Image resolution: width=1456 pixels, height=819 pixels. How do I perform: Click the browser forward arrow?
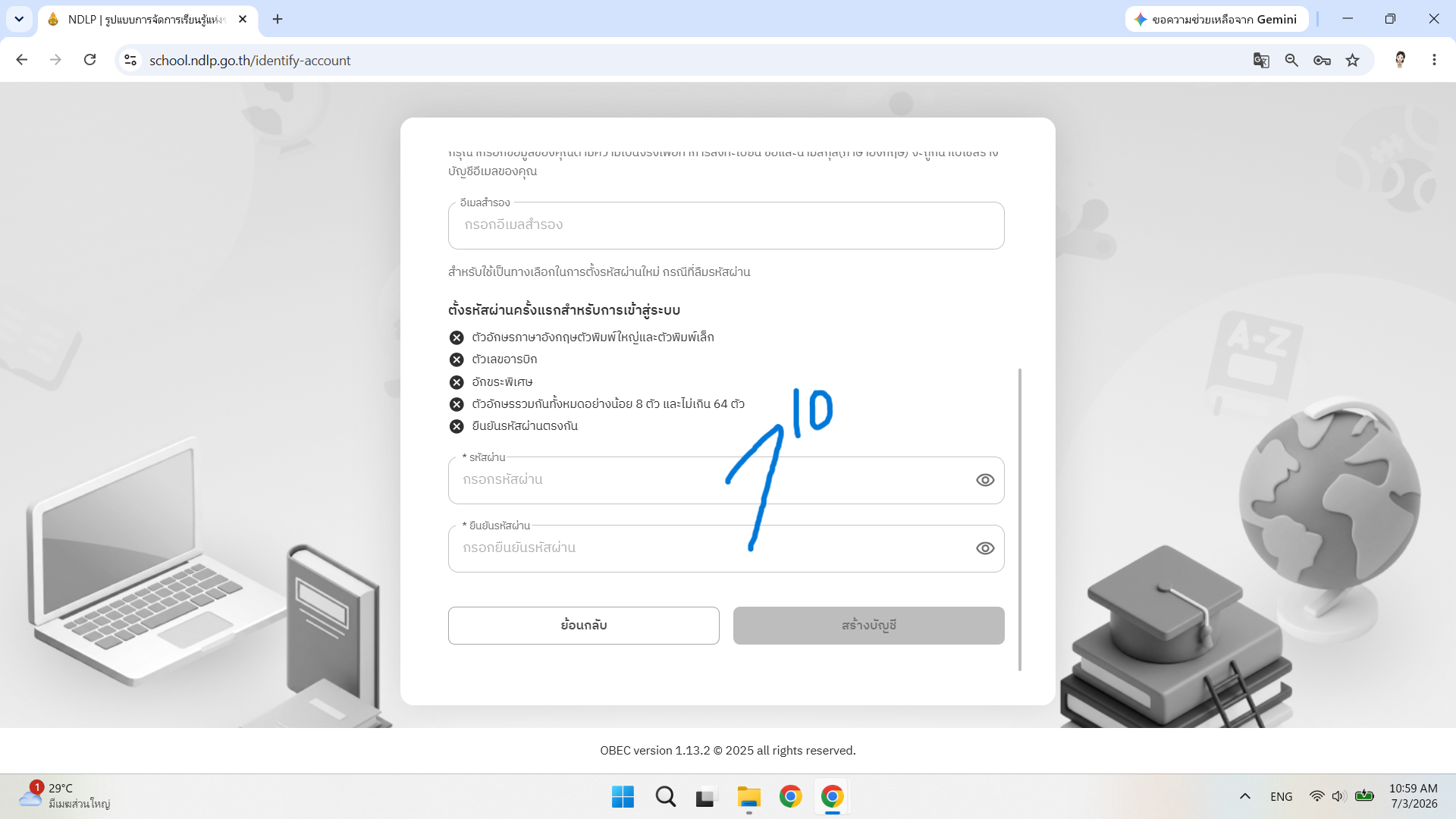(x=55, y=60)
